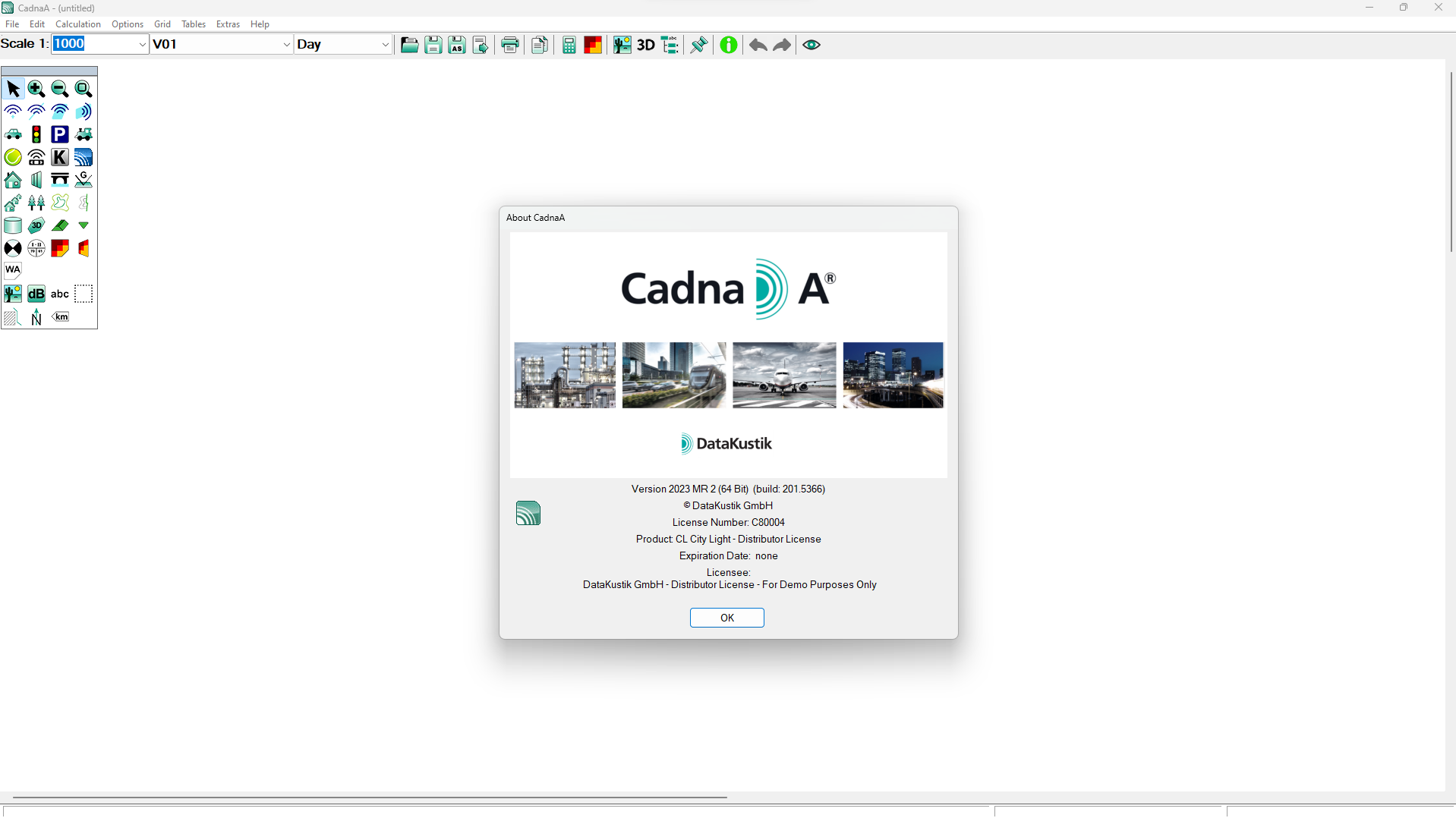The image size is (1456, 818).
Task: Select the dotted section frame tool
Action: (84, 294)
